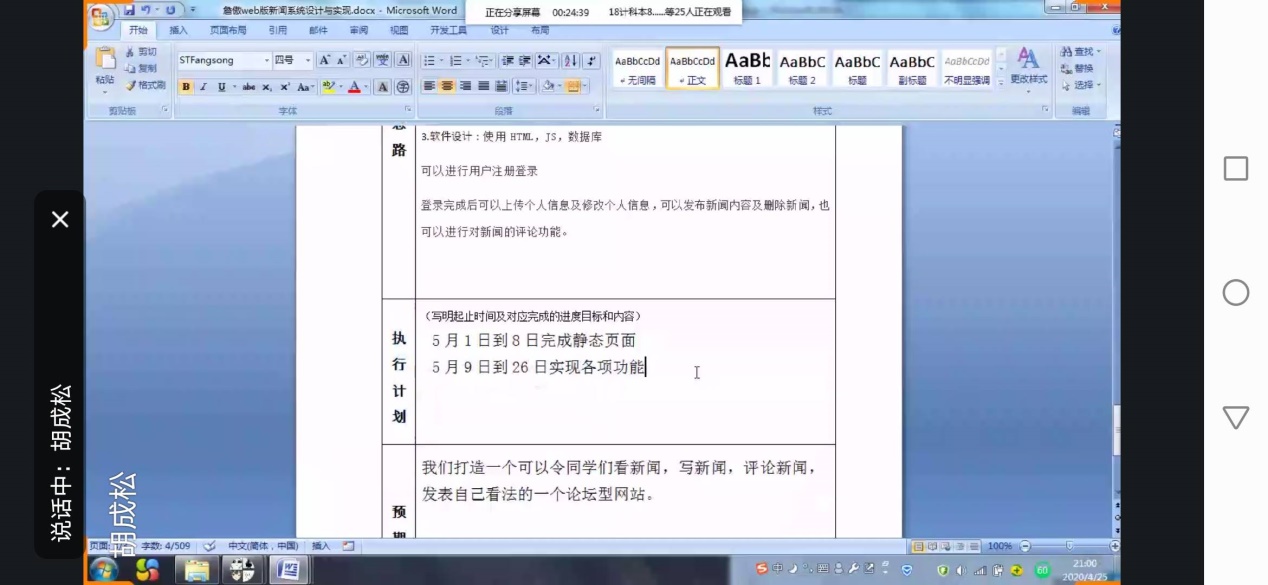Viewport: 1268px width, 585px height.
Task: Open the font size 四号 dropdown
Action: (x=307, y=61)
